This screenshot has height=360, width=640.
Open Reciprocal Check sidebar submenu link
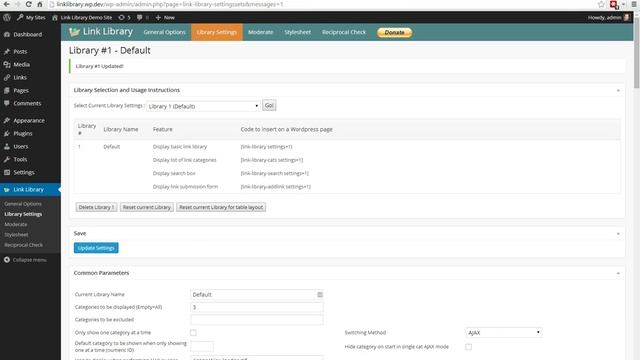click(23, 245)
